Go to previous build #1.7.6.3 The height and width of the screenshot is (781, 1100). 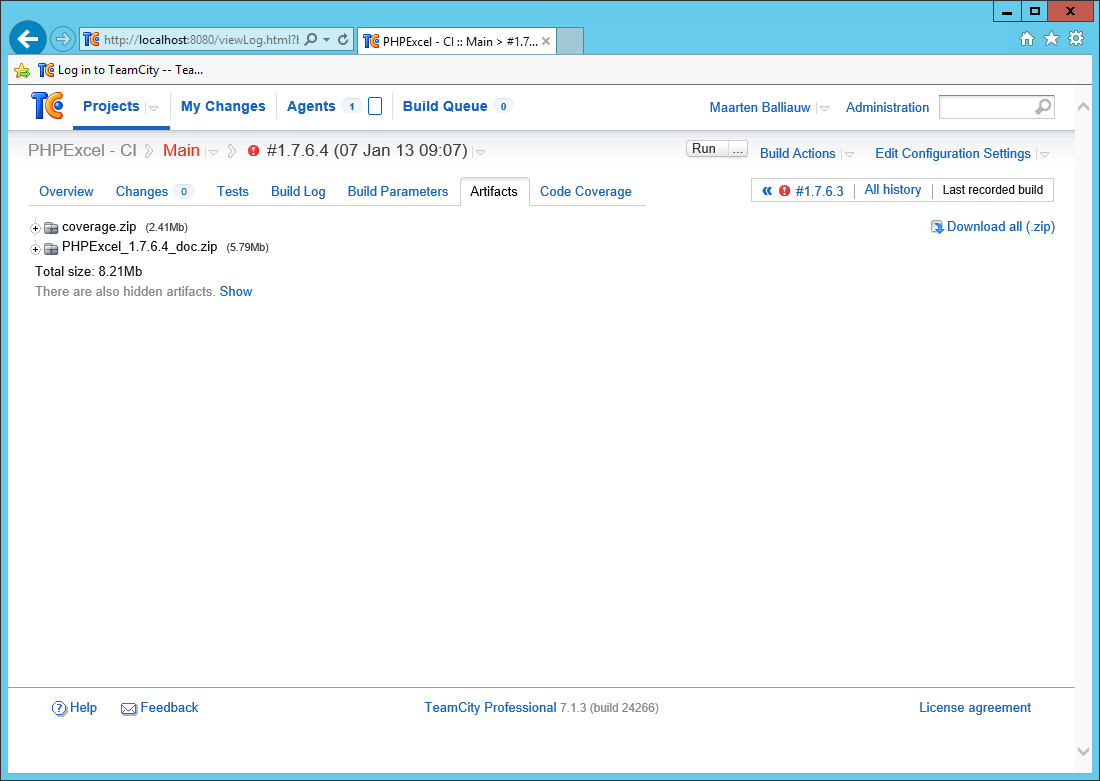818,191
